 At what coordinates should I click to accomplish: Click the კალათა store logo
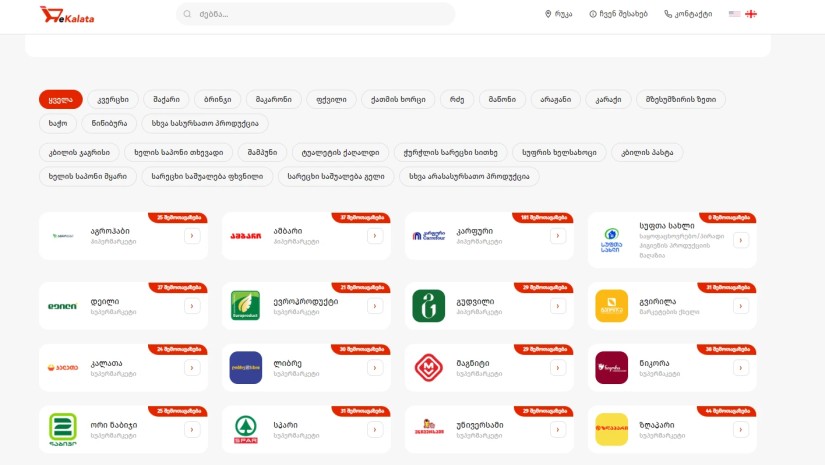point(63,368)
